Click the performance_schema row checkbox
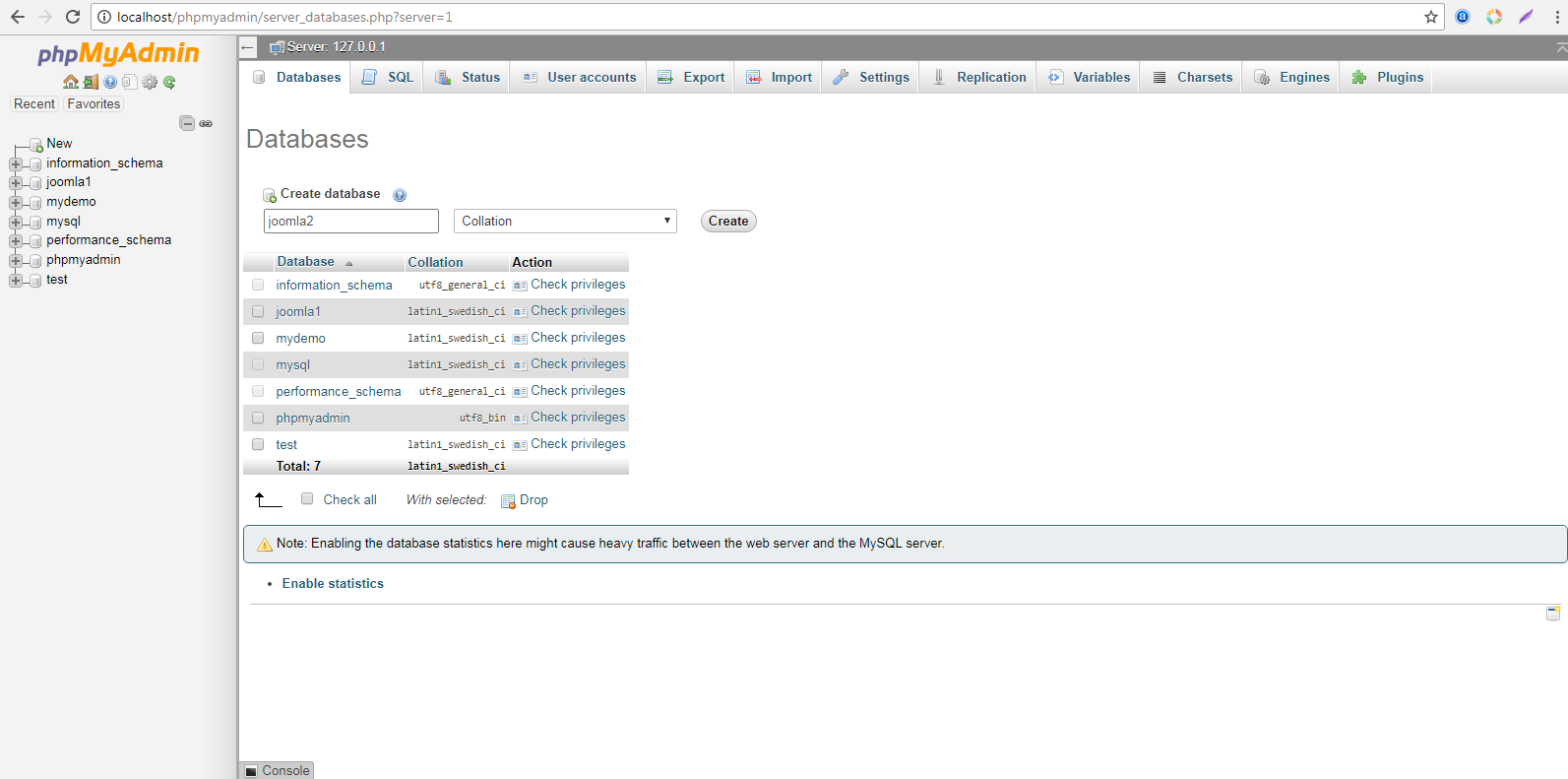 tap(258, 391)
